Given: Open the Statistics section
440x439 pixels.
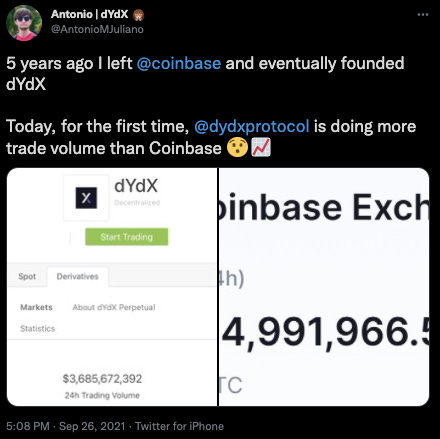Looking at the screenshot, I should [x=37, y=329].
